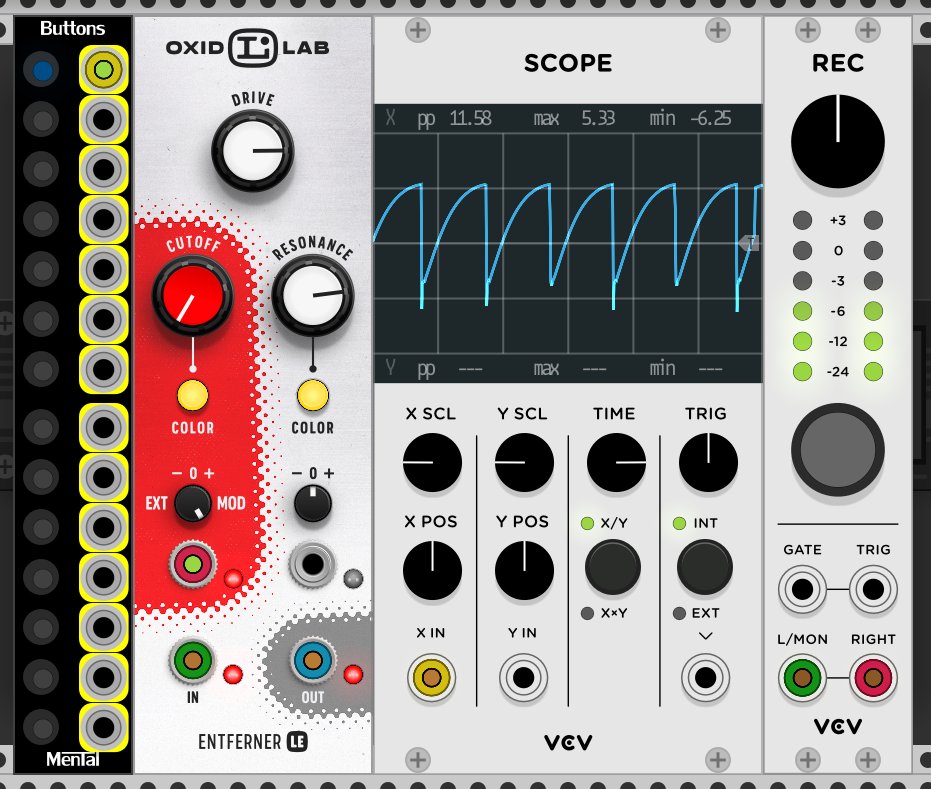Click the bottom-left screw on Scope

tap(417, 759)
